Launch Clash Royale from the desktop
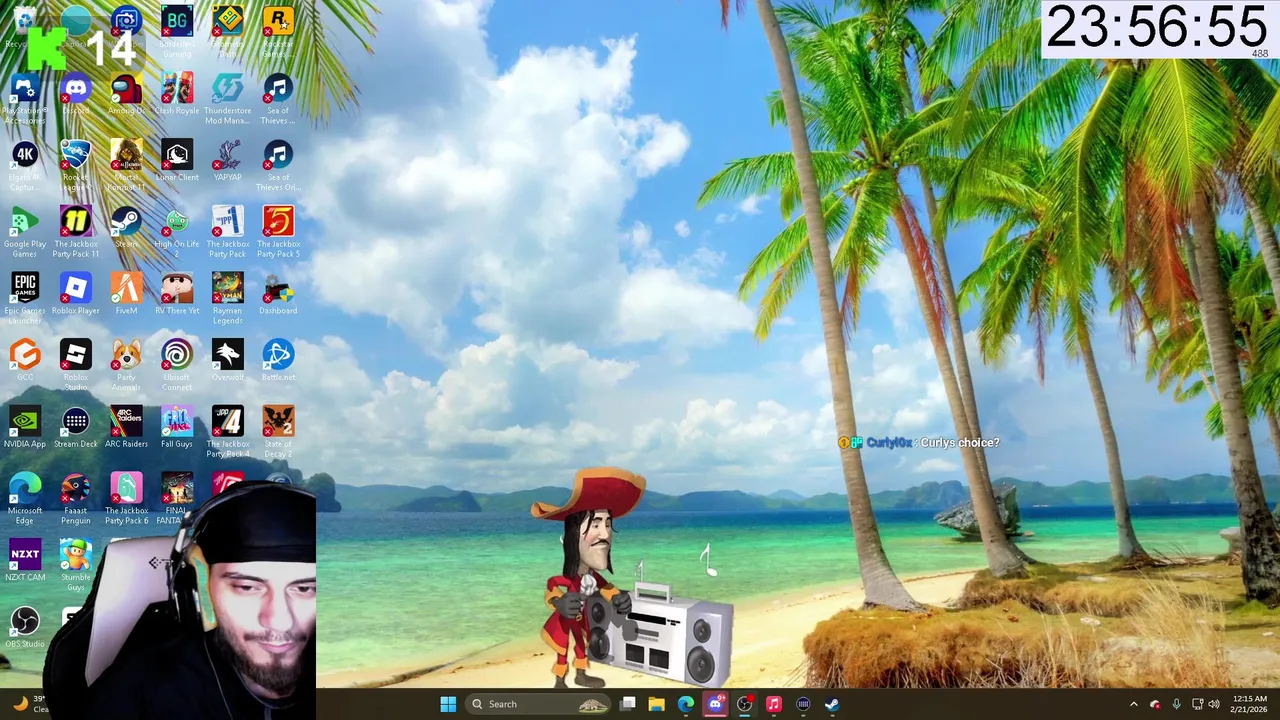 (177, 95)
